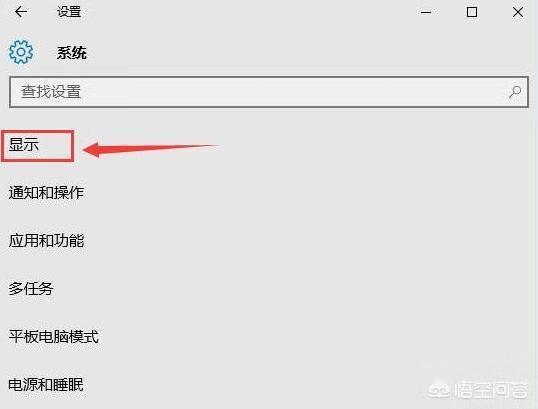
Task: Click the 悟空问答 watermark text
Action: (491, 390)
